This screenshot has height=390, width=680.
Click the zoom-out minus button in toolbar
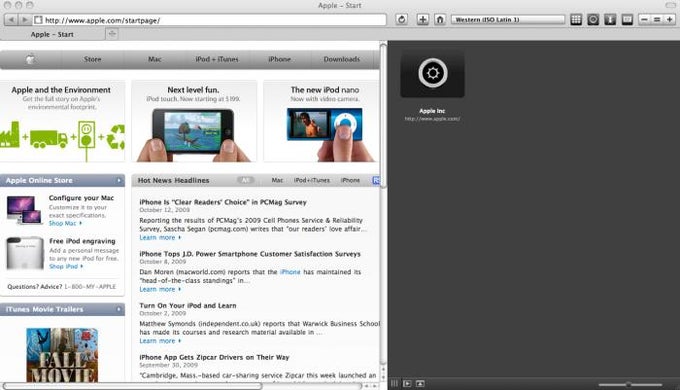coord(644,20)
